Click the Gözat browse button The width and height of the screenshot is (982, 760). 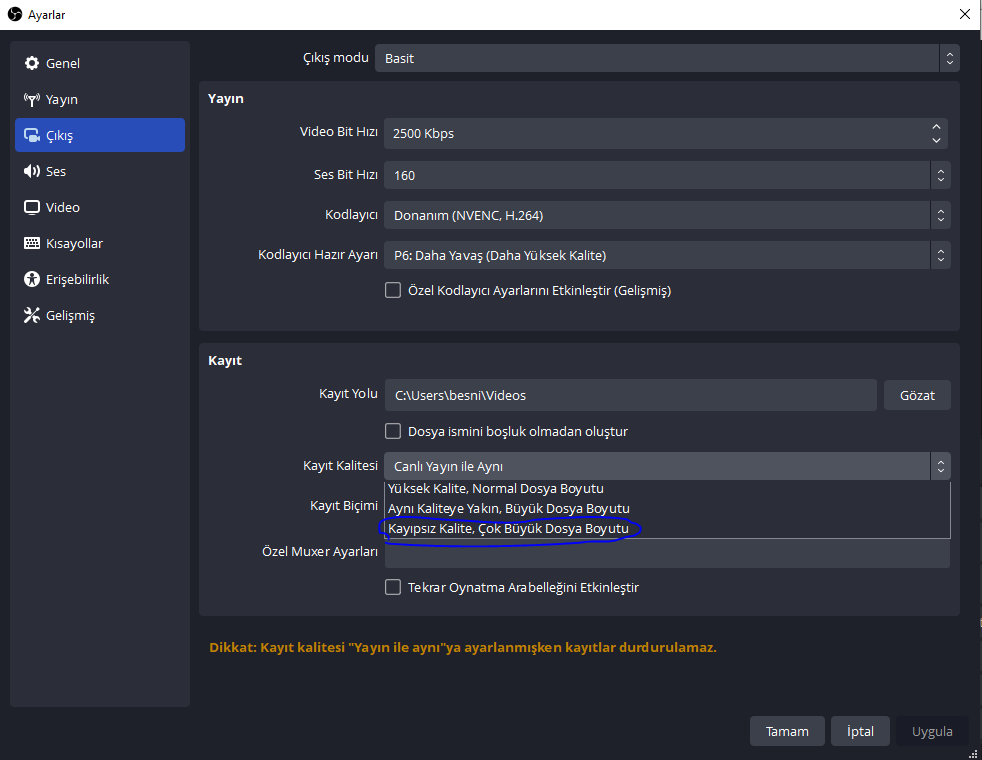pos(917,395)
